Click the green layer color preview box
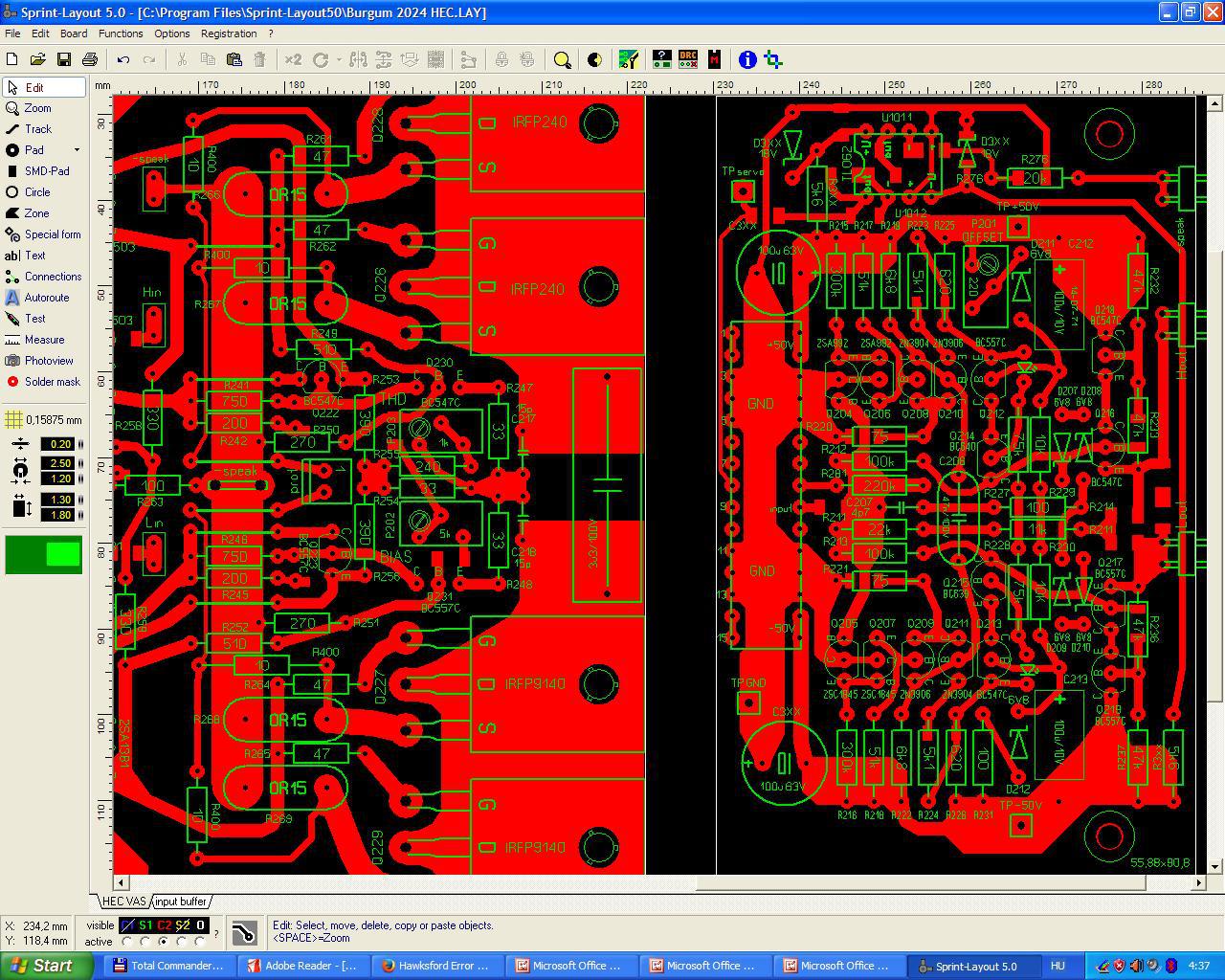 tap(44, 555)
